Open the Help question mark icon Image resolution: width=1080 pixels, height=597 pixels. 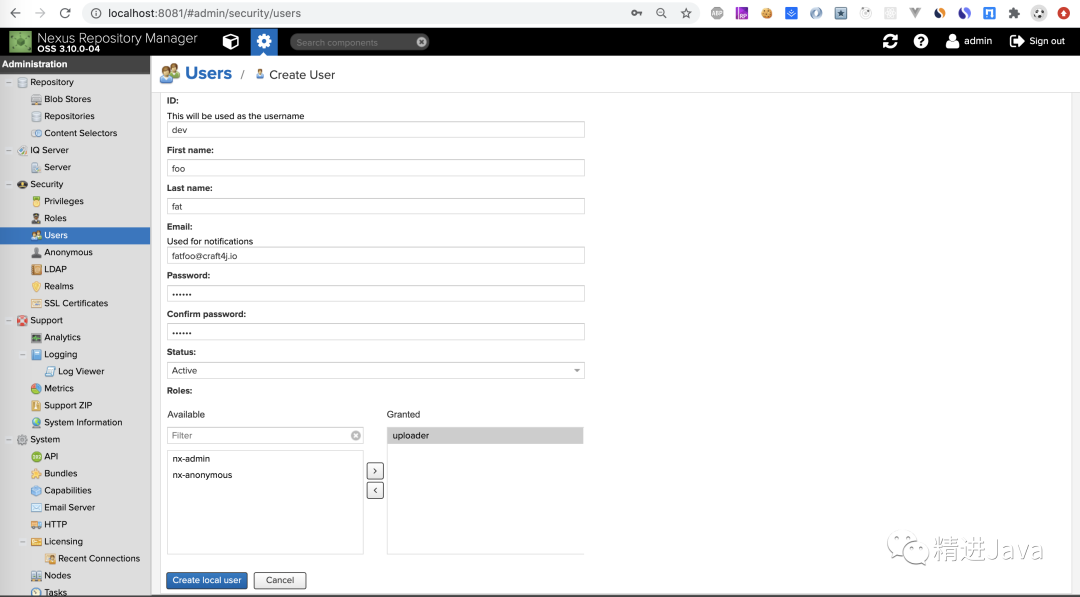(x=921, y=41)
